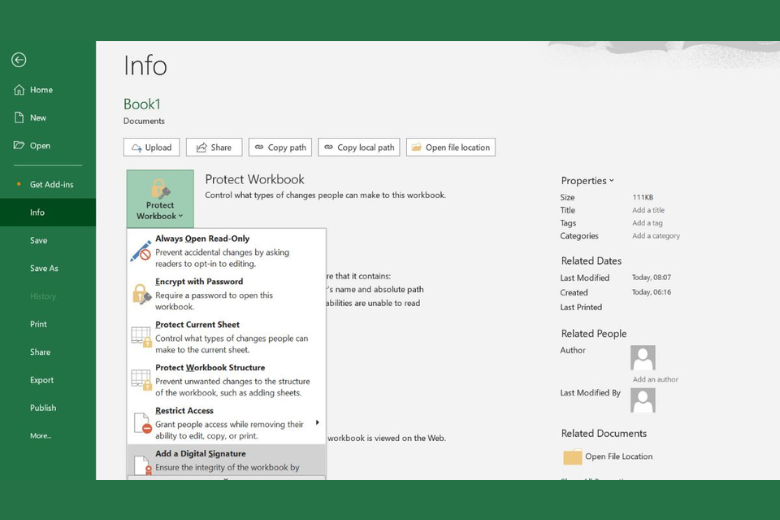
Task: Click the back arrow circle icon
Action: 19,60
